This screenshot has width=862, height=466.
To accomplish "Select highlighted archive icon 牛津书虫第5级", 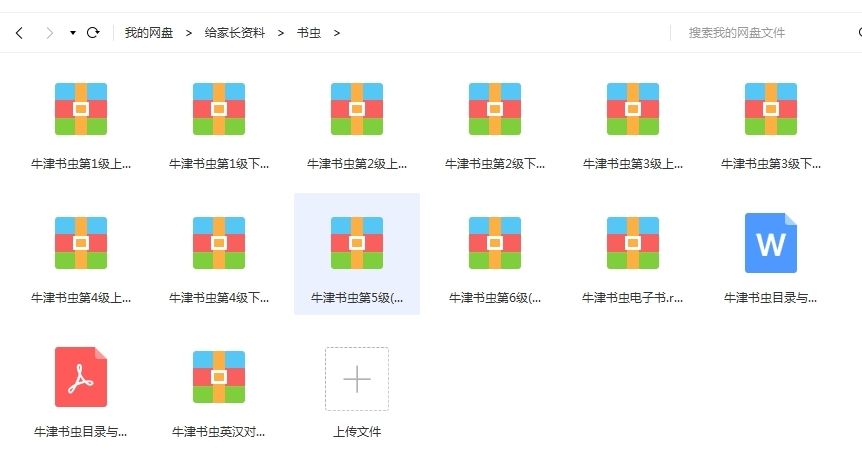I will 357,243.
